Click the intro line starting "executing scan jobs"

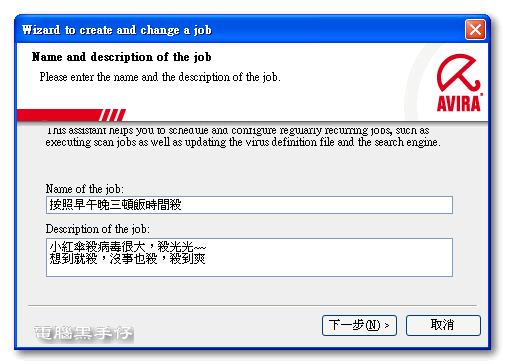pyautogui.click(x=243, y=142)
